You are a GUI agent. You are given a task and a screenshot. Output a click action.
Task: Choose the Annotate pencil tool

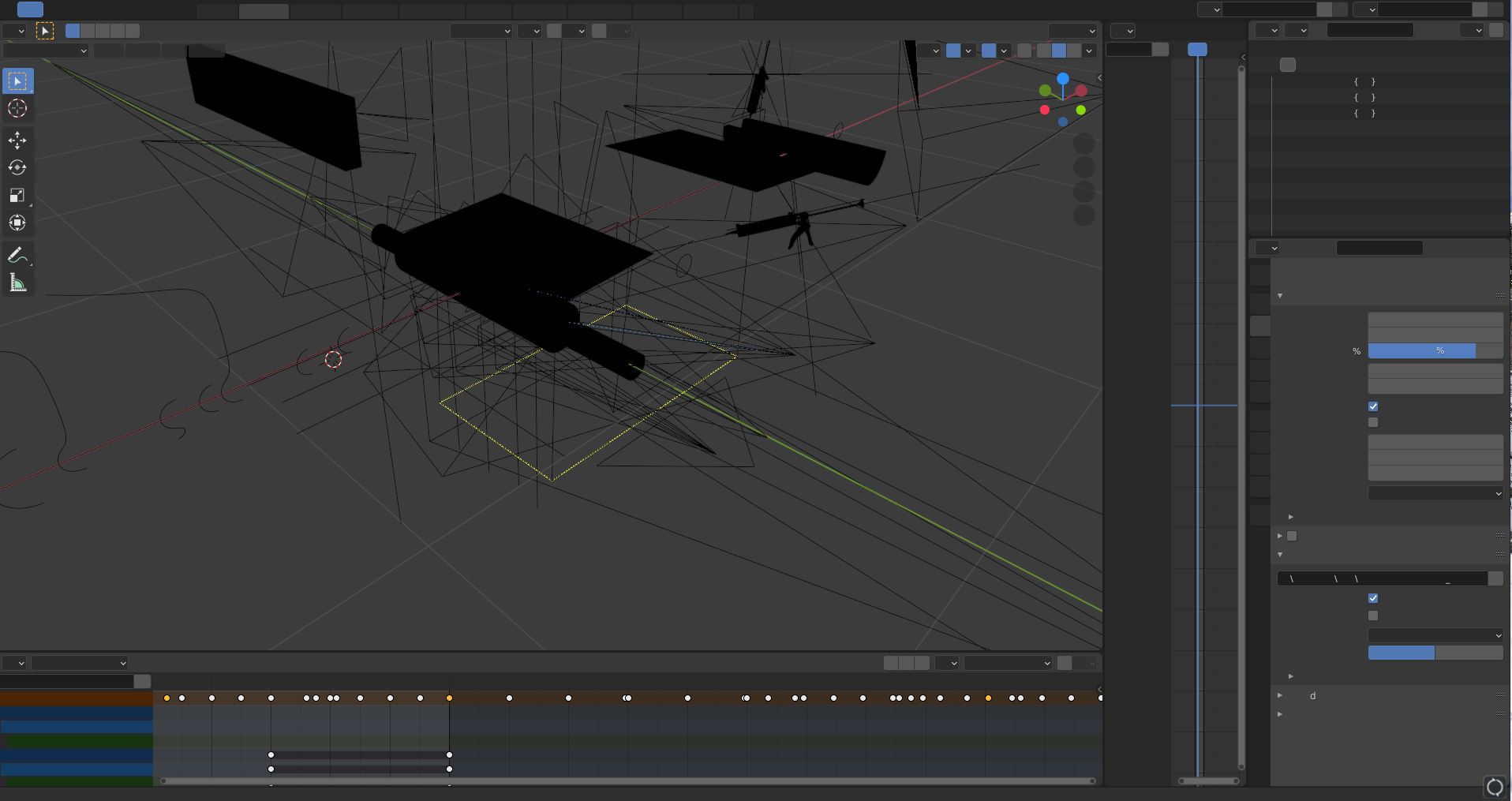pyautogui.click(x=17, y=256)
